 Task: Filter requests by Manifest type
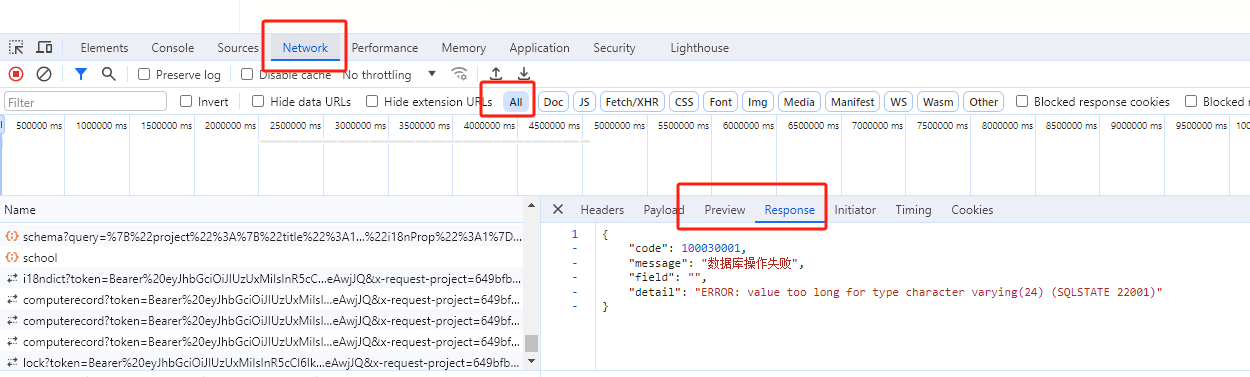tap(853, 102)
